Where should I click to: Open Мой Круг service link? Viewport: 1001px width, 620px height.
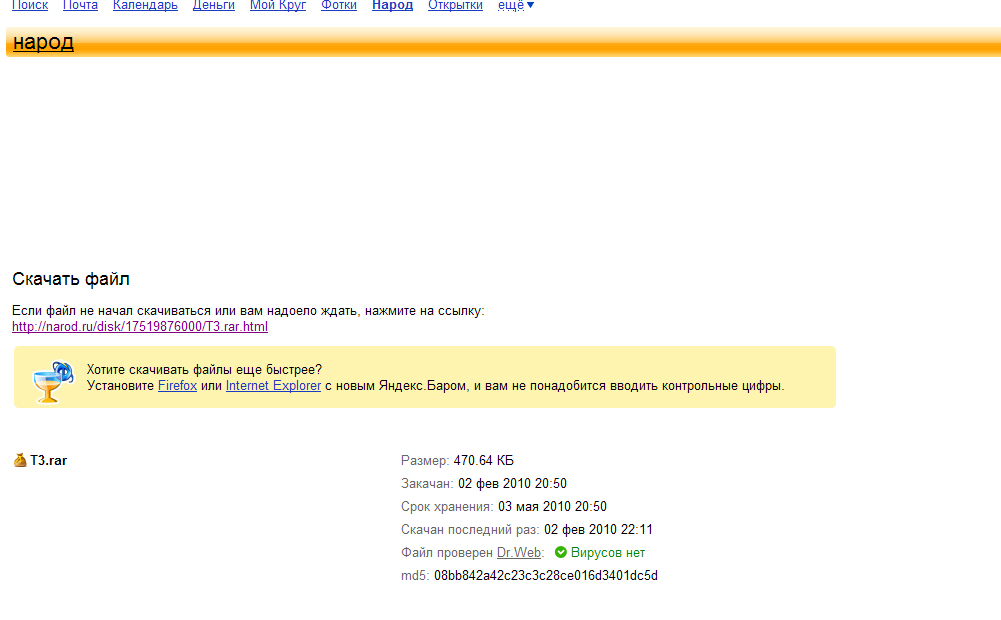(278, 5)
